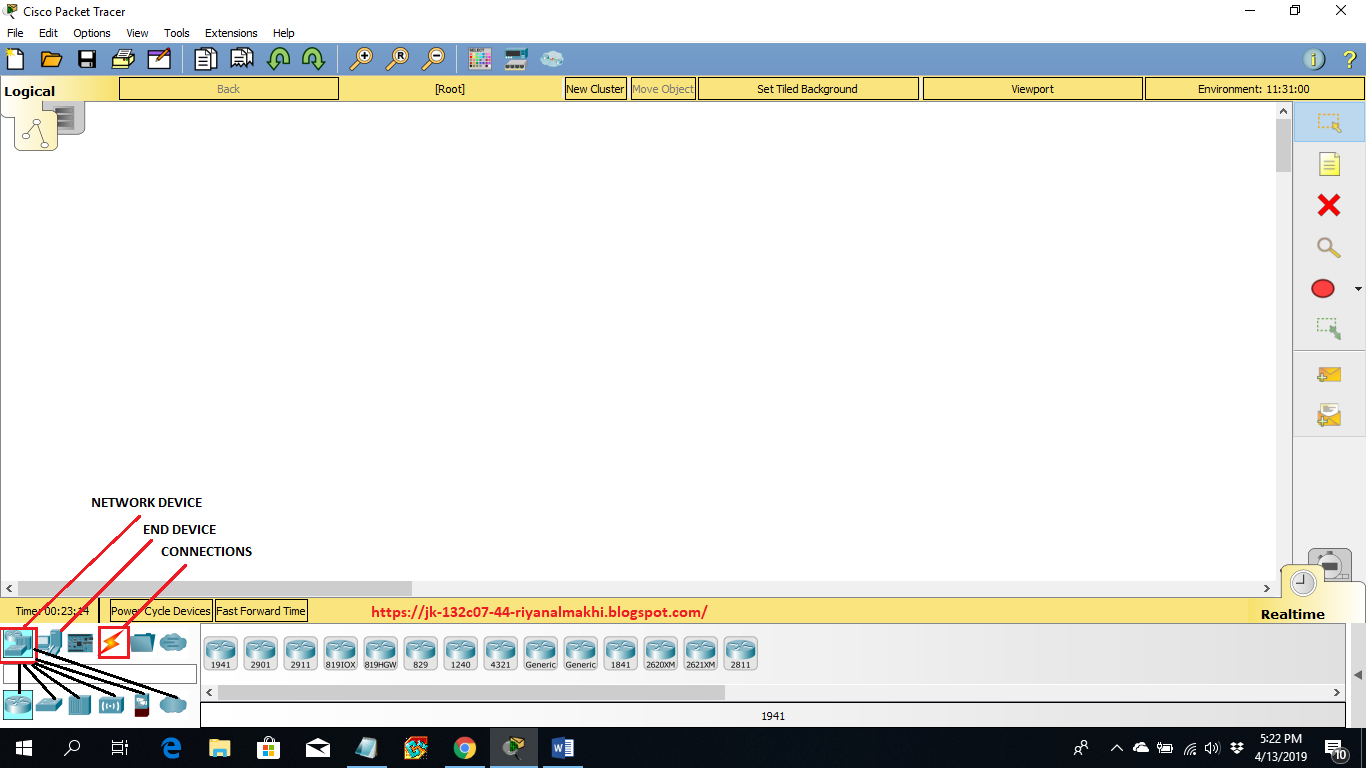Click the Viewport button

(x=1033, y=89)
